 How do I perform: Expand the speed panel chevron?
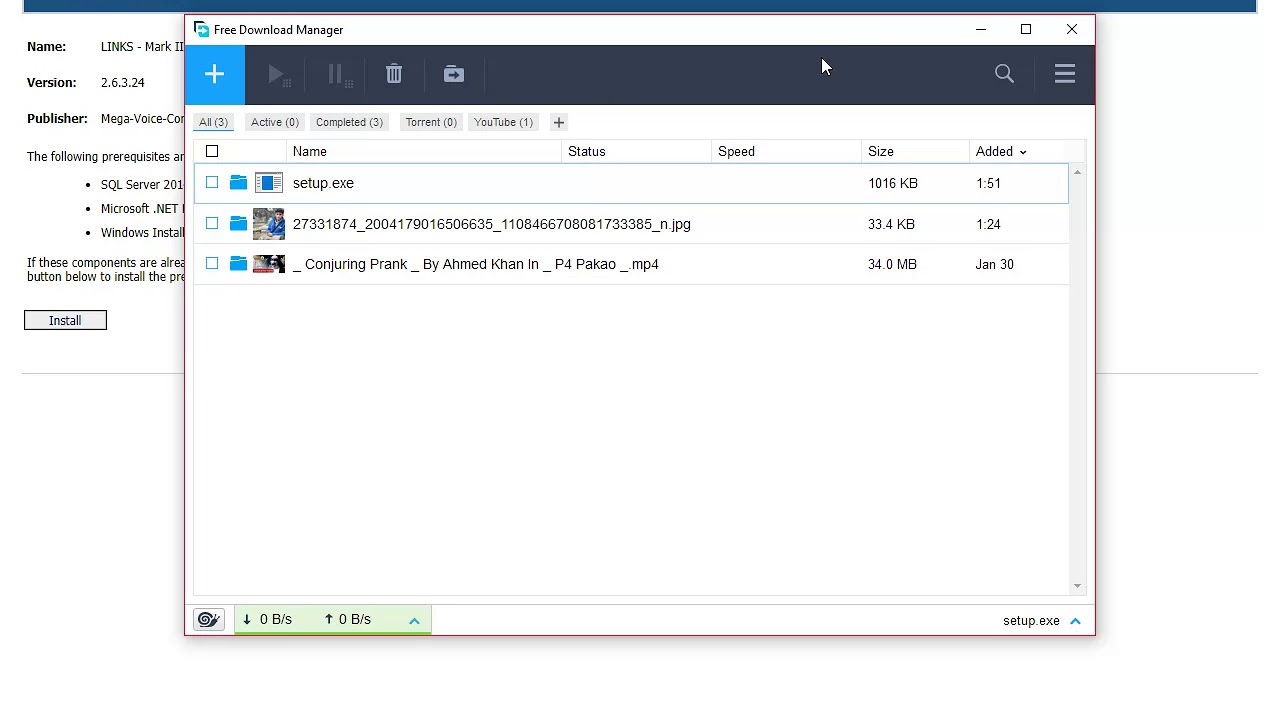click(x=414, y=621)
